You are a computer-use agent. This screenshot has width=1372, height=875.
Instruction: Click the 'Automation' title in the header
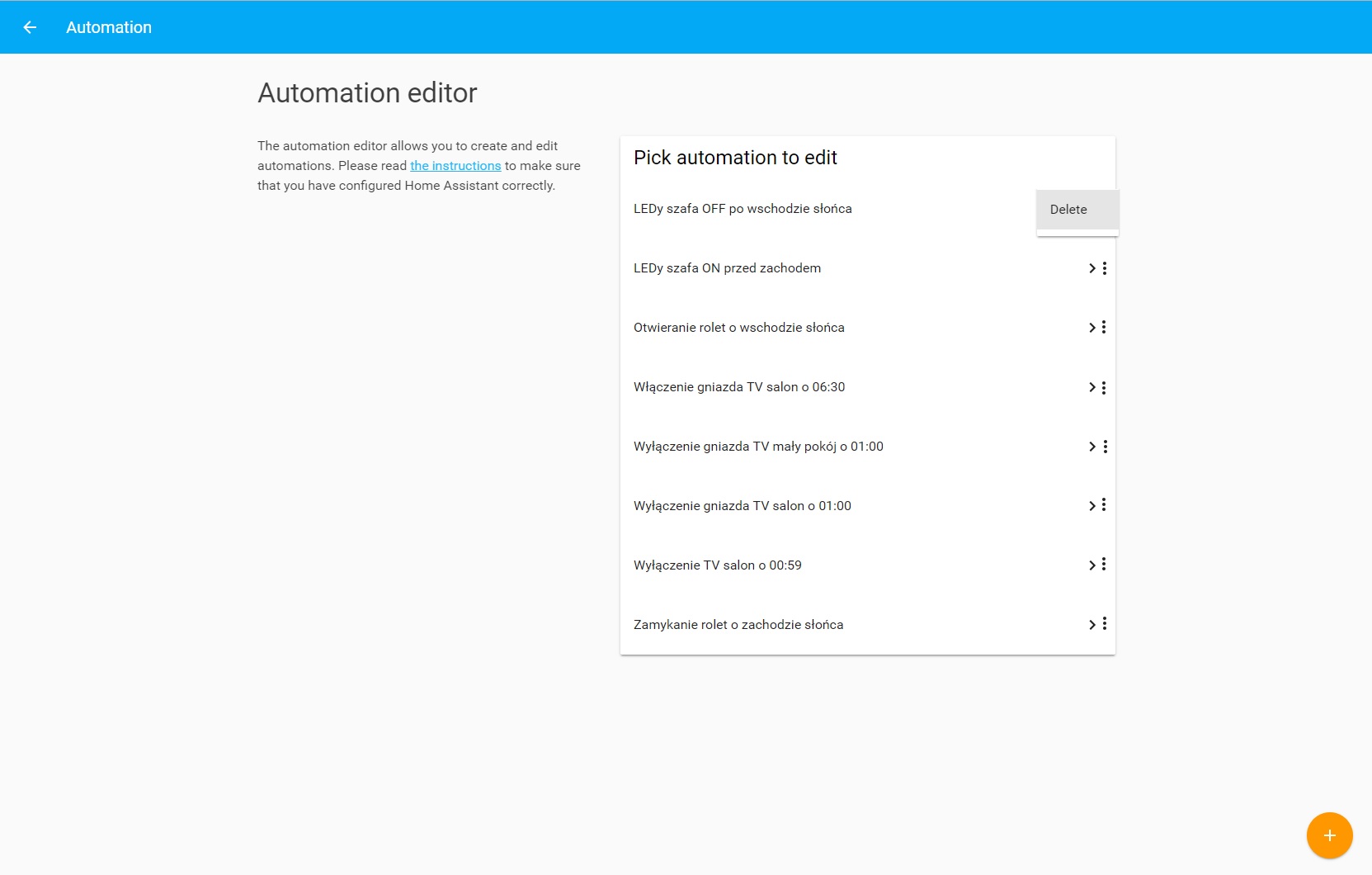point(108,26)
